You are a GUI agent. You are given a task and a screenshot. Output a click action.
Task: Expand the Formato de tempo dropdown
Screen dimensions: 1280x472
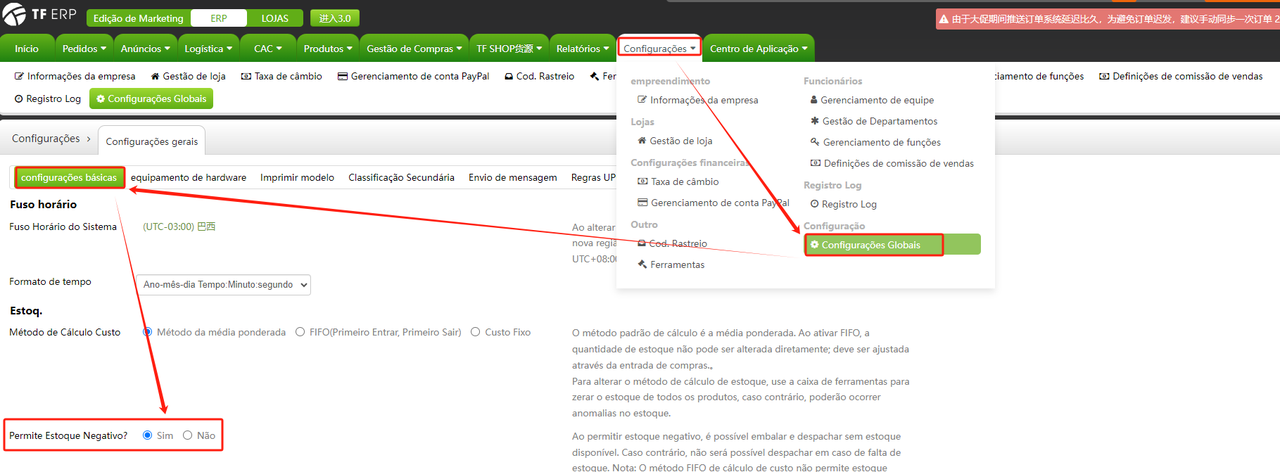click(225, 285)
